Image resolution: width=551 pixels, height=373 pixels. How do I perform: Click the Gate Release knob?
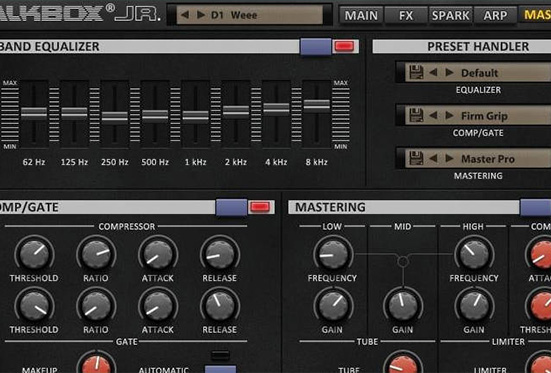(220, 306)
